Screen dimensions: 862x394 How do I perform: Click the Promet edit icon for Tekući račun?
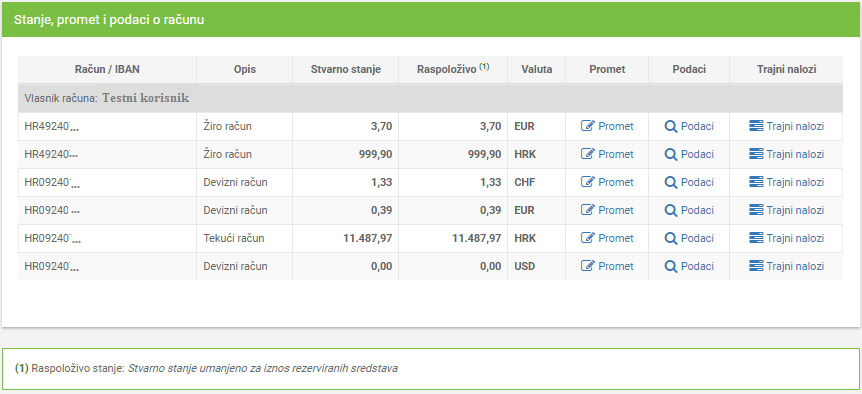(588, 238)
